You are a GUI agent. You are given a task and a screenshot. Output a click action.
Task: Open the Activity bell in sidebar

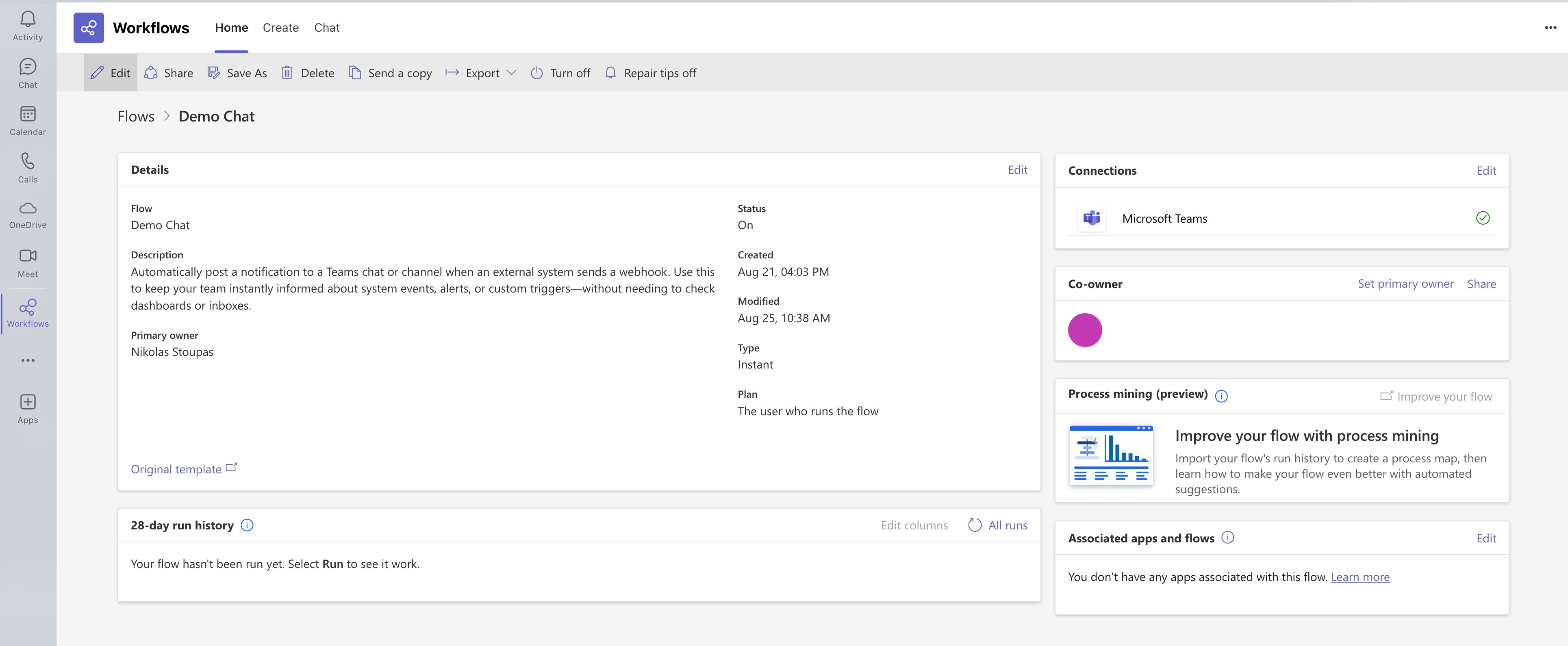[27, 26]
